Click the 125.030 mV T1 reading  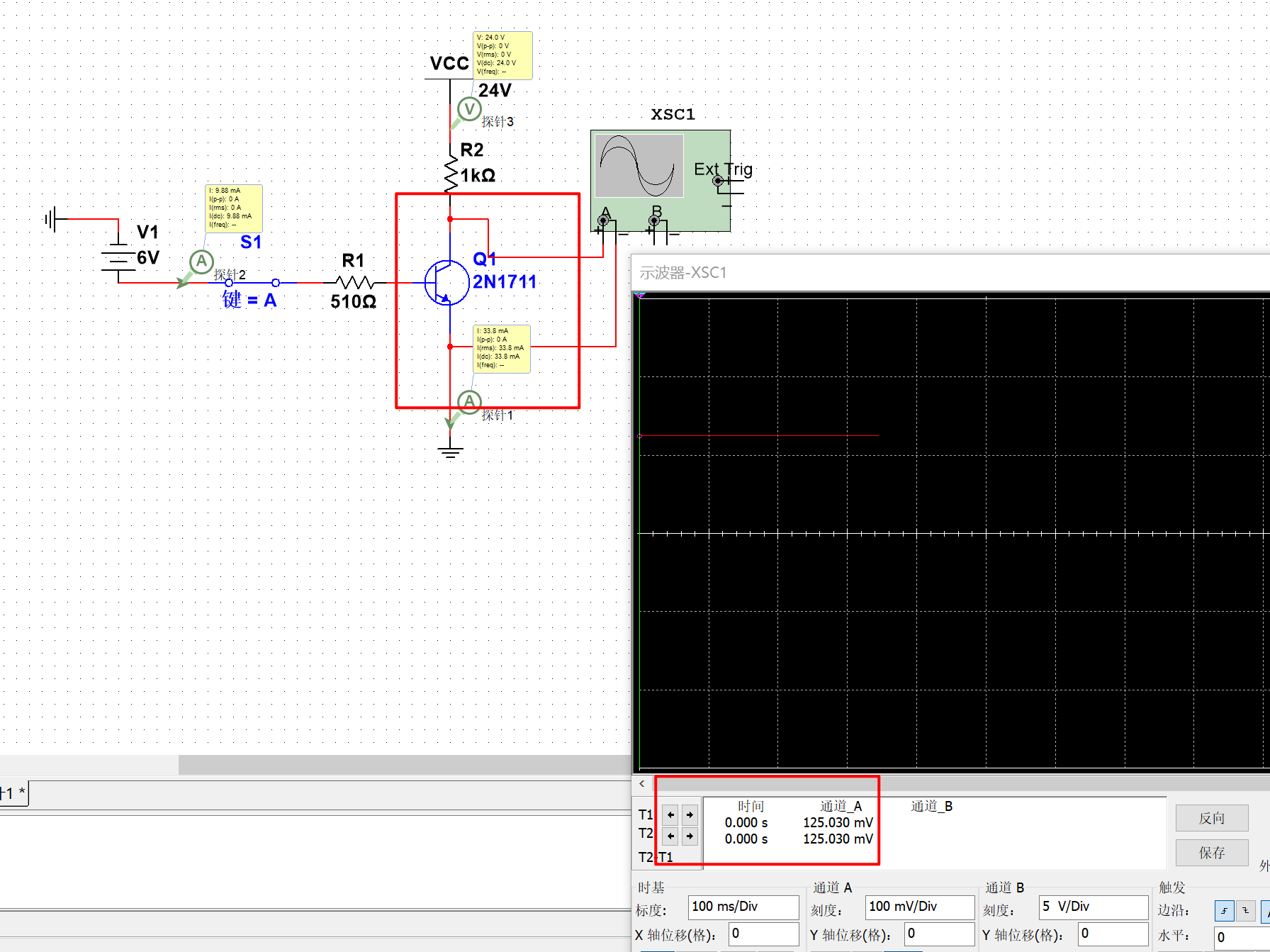coord(838,822)
